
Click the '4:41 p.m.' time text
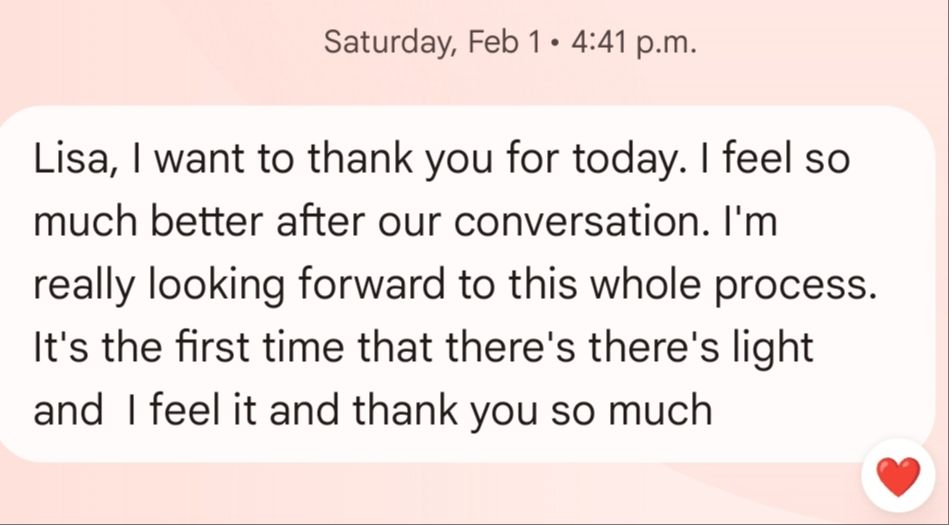(631, 43)
